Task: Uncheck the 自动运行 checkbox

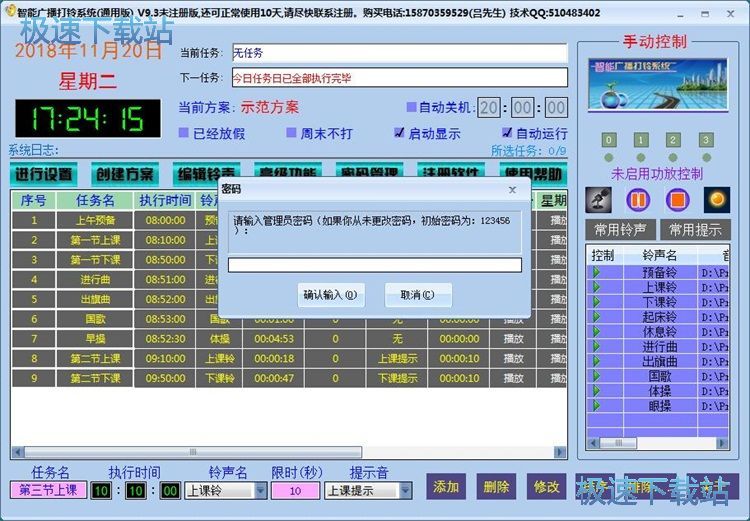Action: (507, 133)
